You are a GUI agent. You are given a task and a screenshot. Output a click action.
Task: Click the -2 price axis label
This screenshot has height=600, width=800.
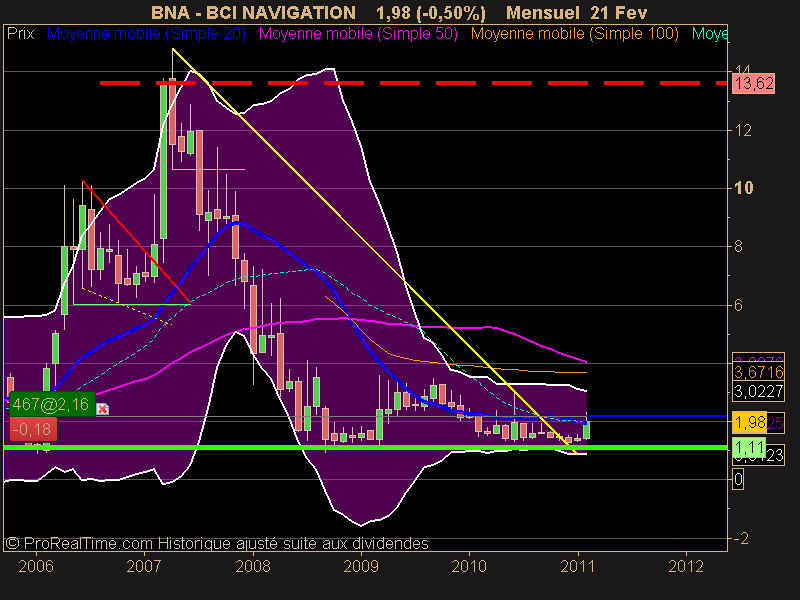pyautogui.click(x=741, y=538)
